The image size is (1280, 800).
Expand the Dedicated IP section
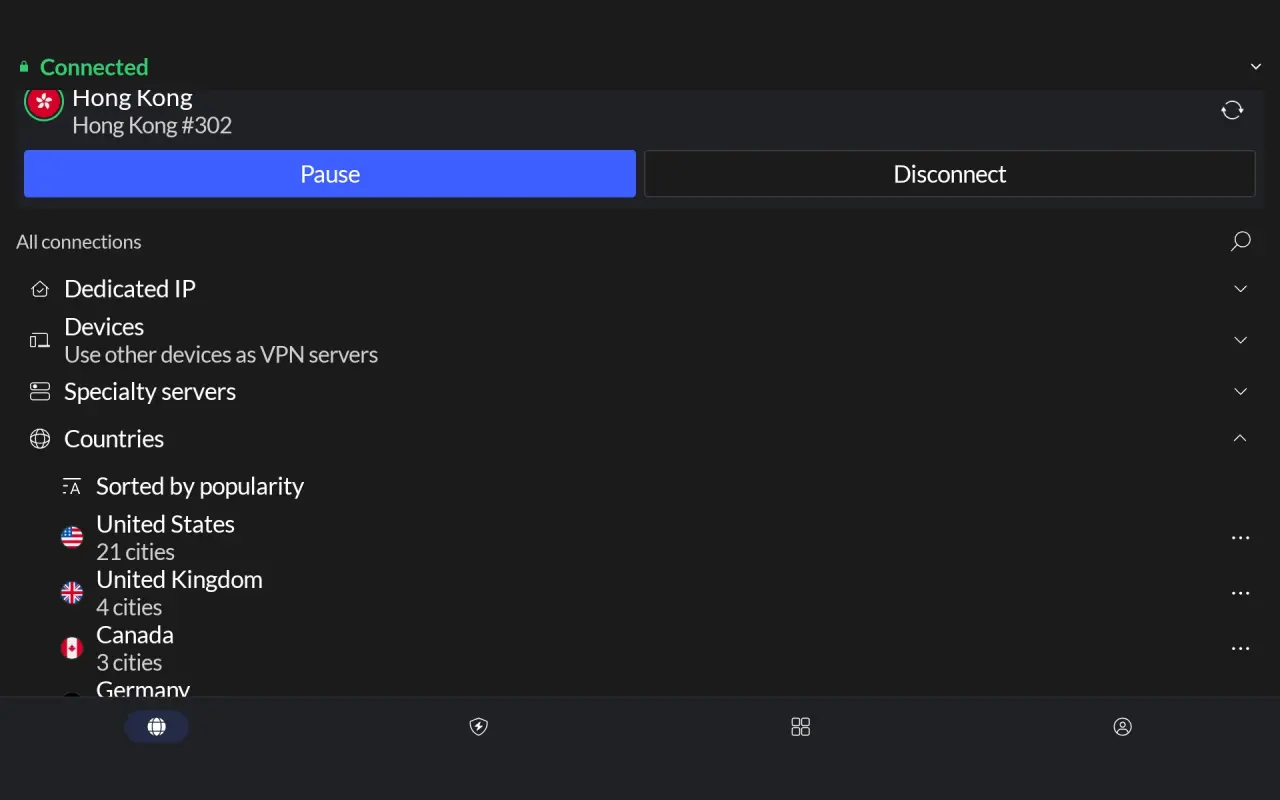tap(1240, 289)
